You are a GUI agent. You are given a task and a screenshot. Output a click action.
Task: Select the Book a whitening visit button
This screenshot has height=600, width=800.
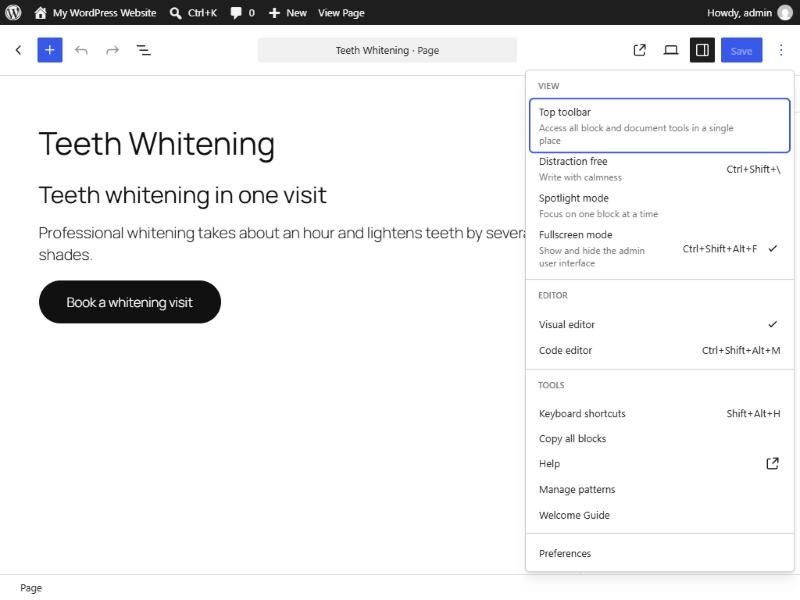[130, 302]
